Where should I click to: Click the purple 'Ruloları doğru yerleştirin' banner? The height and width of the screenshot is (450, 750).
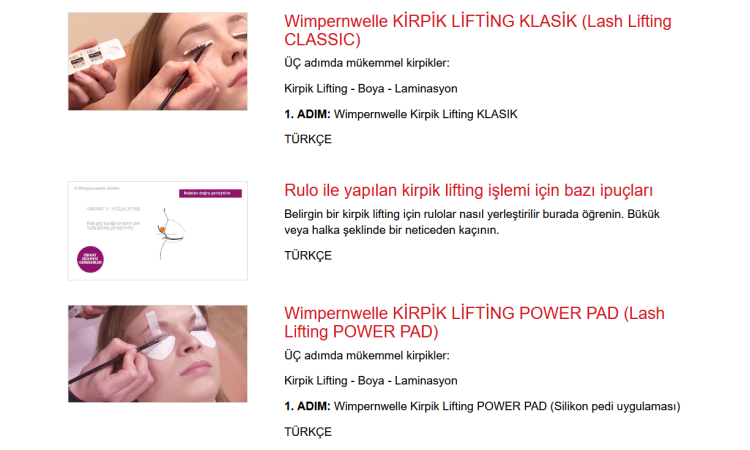210,193
